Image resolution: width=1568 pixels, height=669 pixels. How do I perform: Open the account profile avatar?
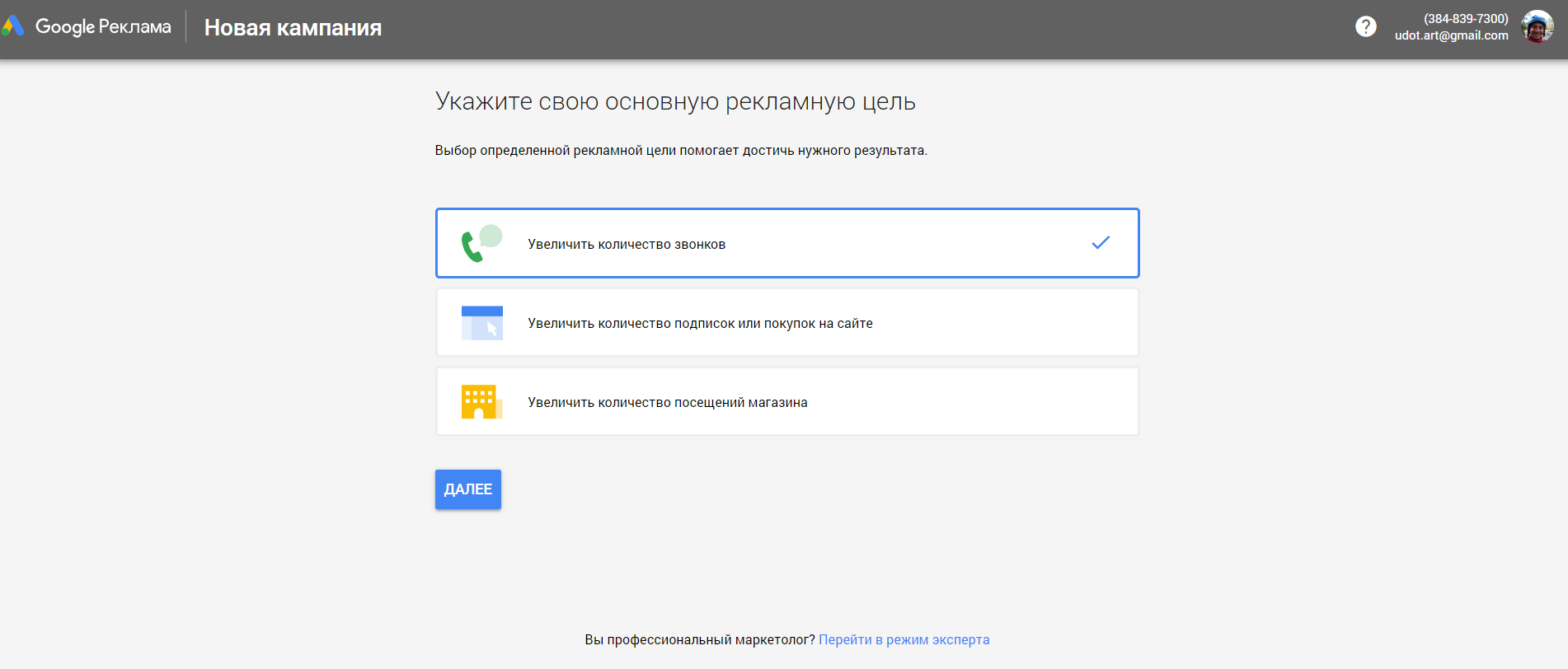pos(1537,26)
